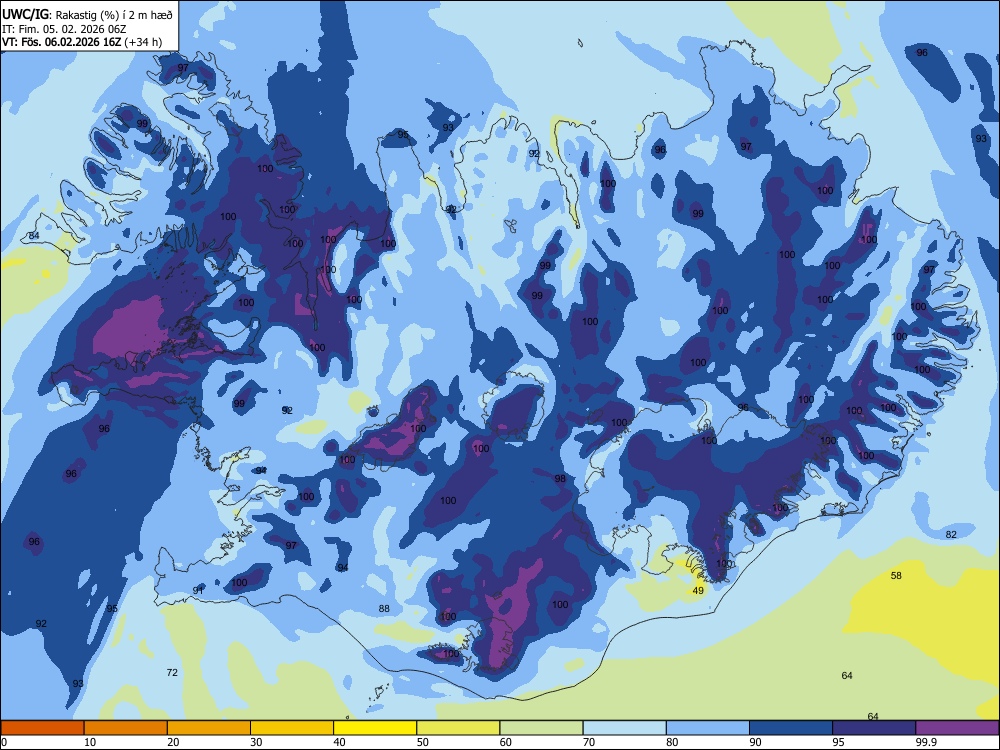This screenshot has width=1000, height=750.
Task: Click the legend tick label 80
Action: [x=672, y=742]
